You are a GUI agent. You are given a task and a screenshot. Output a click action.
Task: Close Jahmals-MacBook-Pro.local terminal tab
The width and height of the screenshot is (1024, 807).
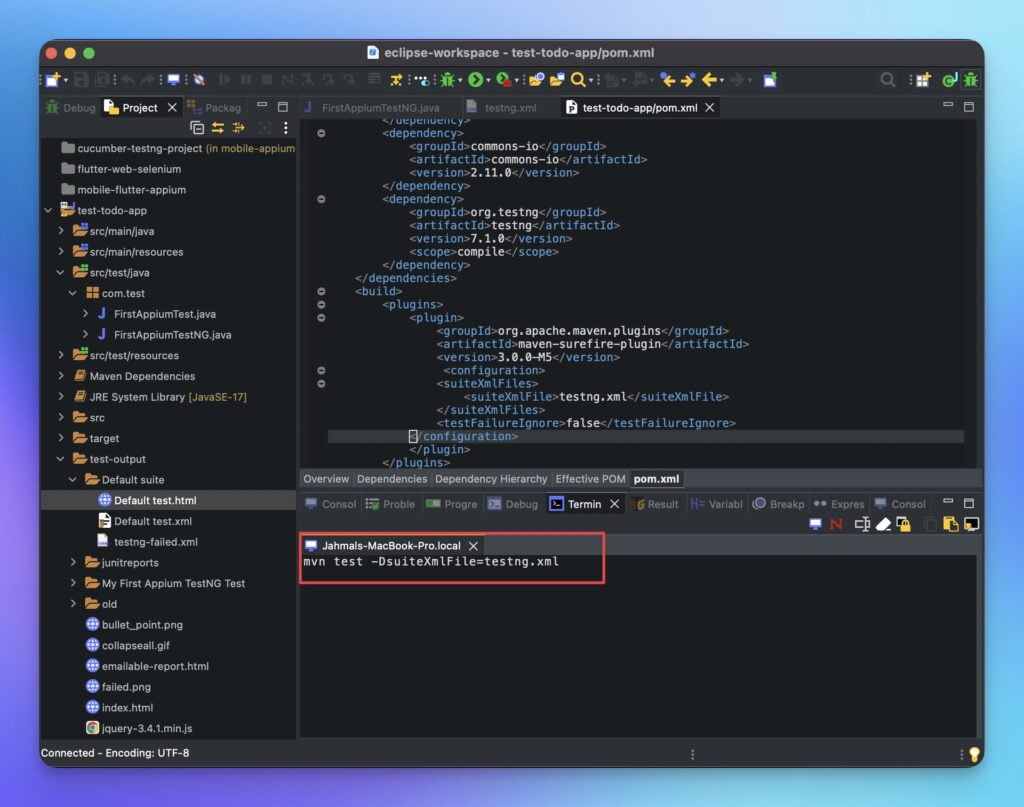pos(473,546)
